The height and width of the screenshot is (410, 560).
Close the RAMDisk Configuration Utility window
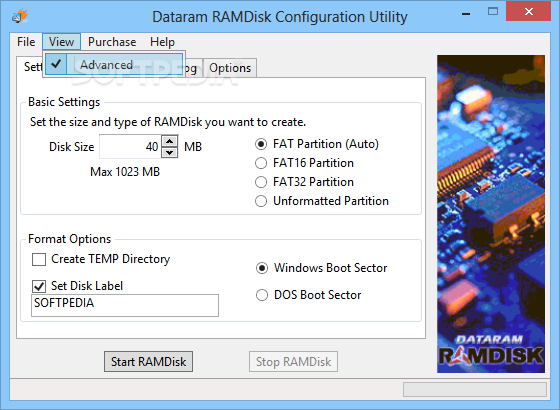(529, 11)
